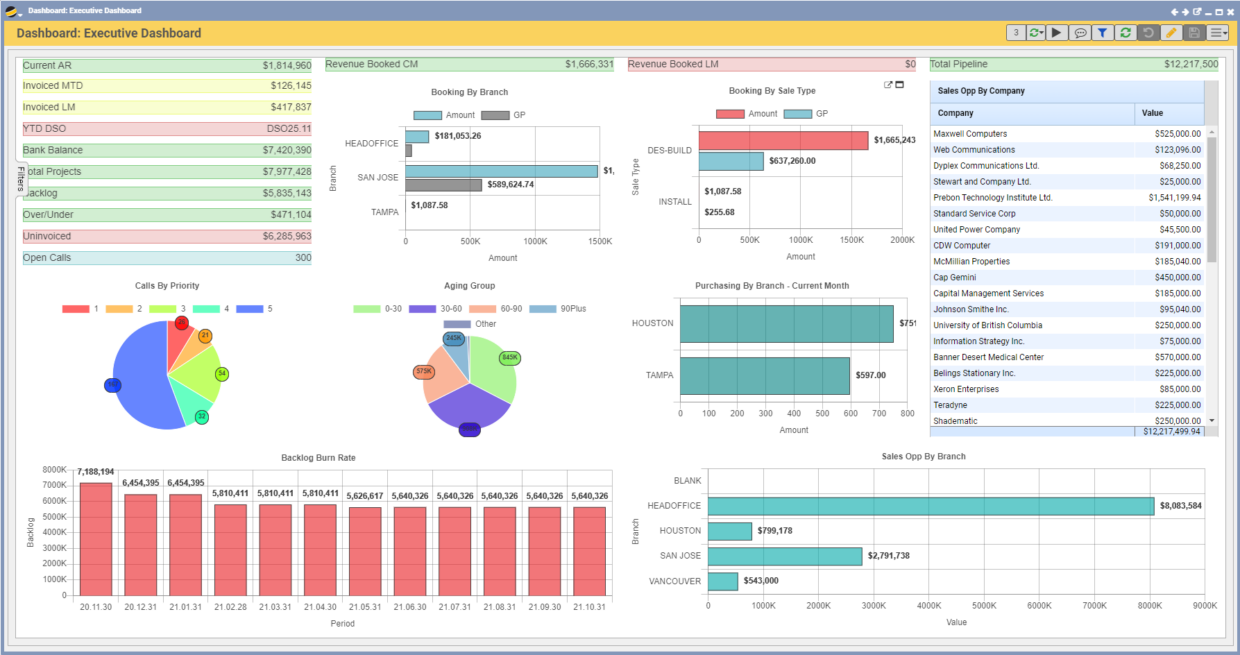1240x655 pixels.
Task: Click Amount swatch in Booking By Sale Type legend
Action: click(730, 114)
